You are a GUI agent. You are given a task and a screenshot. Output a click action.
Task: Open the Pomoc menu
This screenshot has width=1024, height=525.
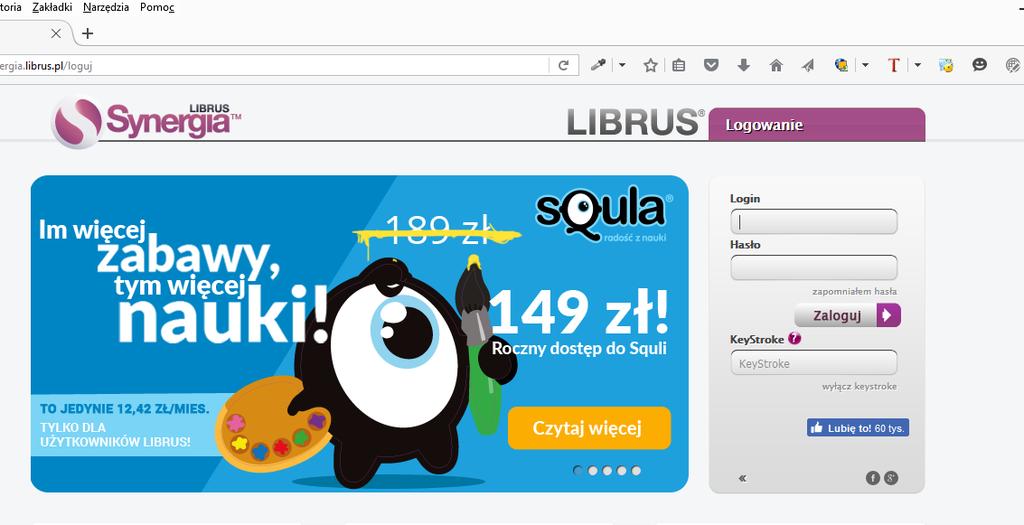pyautogui.click(x=157, y=8)
